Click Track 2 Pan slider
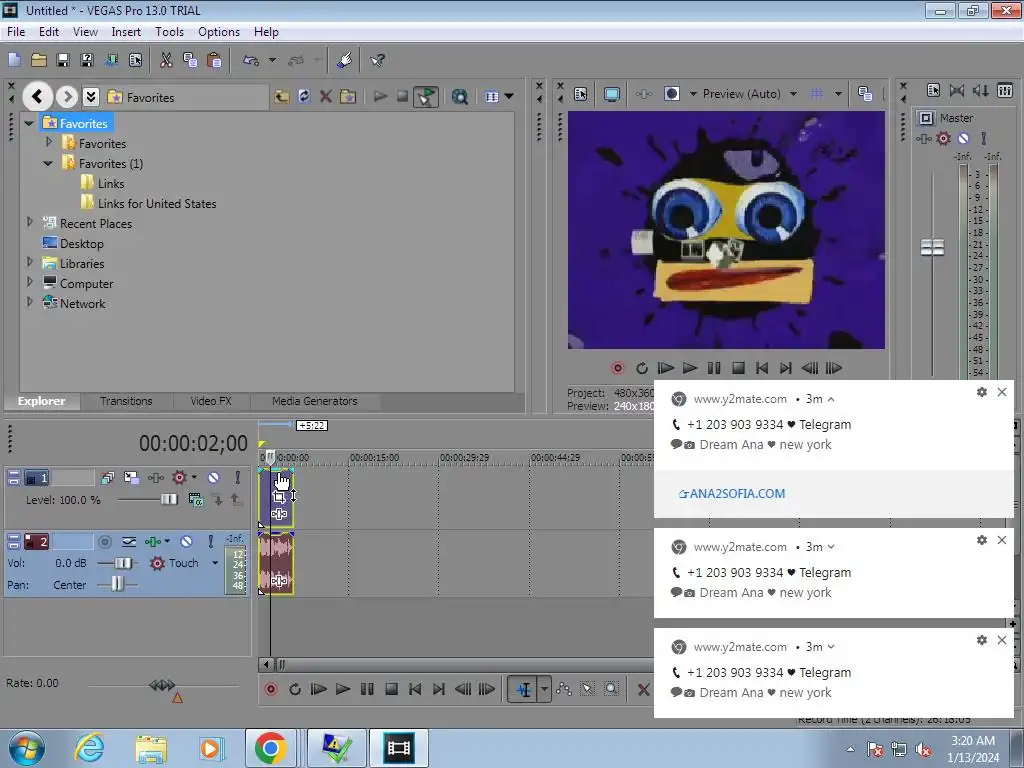The height and width of the screenshot is (768, 1024). pos(116,584)
